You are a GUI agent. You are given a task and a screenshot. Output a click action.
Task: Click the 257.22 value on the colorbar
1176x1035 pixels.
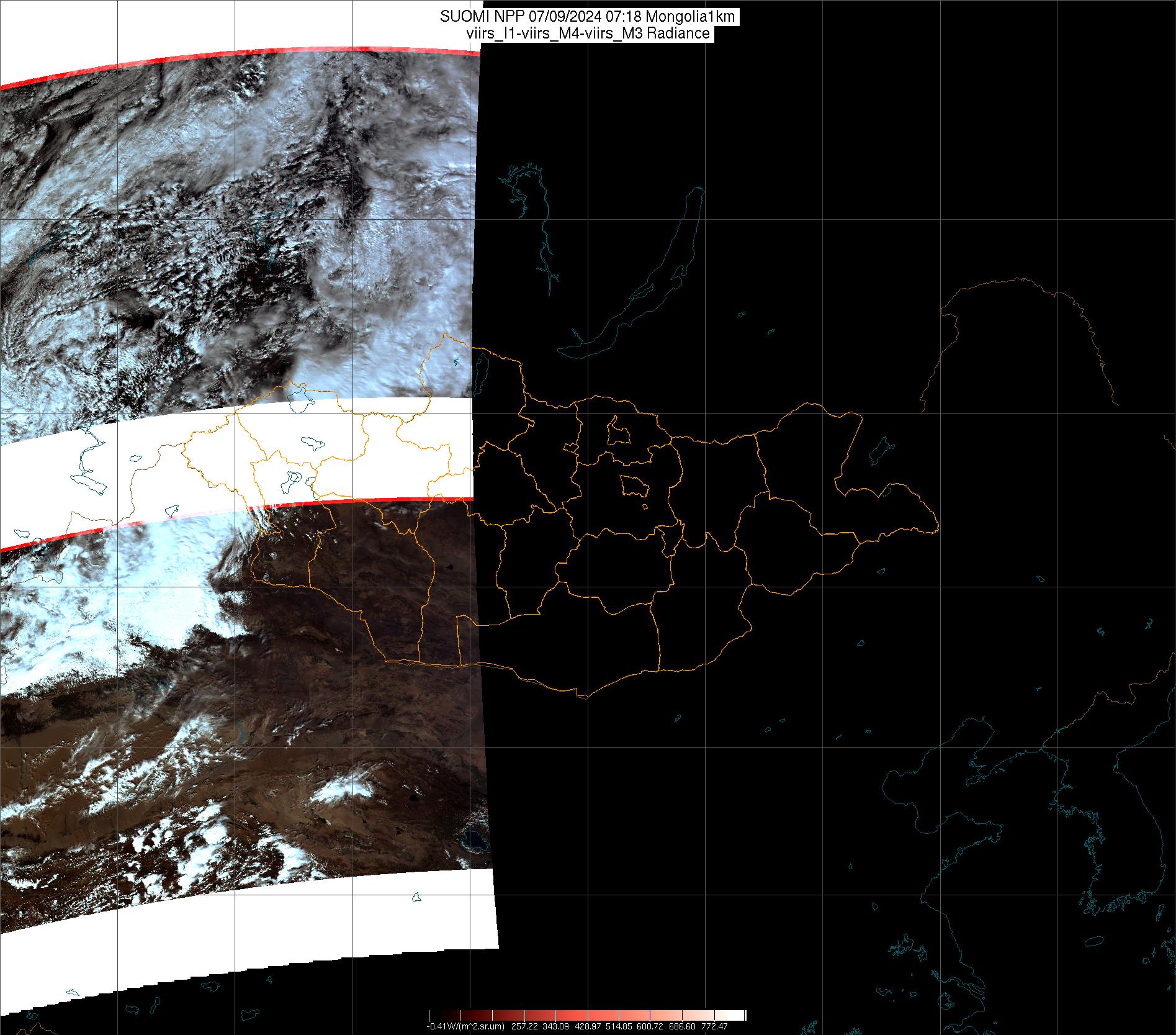click(x=524, y=1026)
